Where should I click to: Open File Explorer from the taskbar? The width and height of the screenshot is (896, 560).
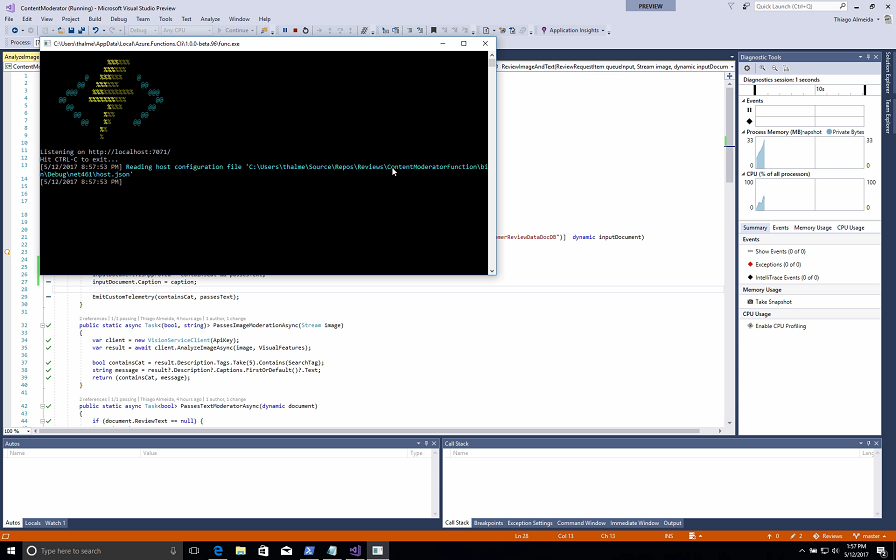(x=241, y=551)
